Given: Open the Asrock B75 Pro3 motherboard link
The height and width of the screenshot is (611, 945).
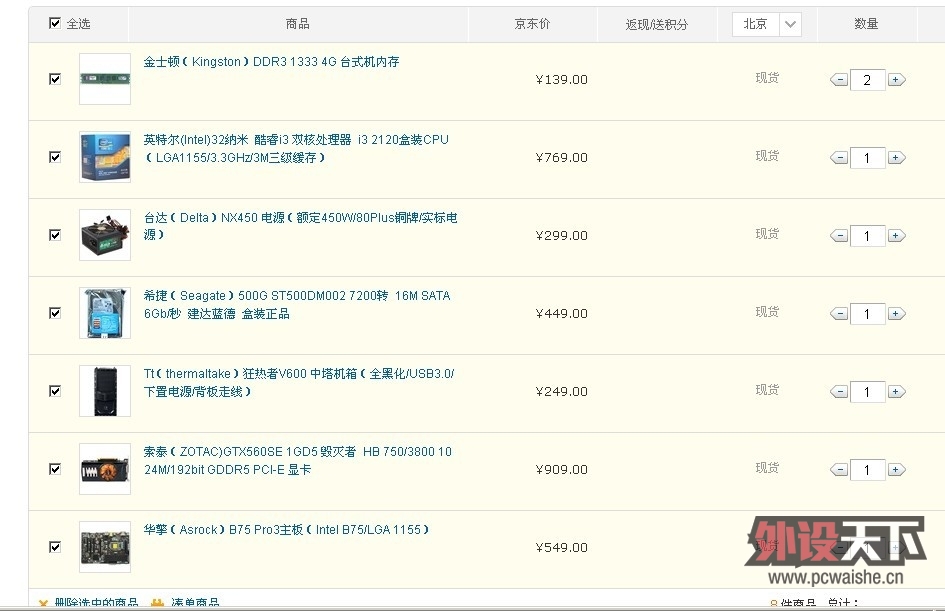Looking at the screenshot, I should click(286, 530).
